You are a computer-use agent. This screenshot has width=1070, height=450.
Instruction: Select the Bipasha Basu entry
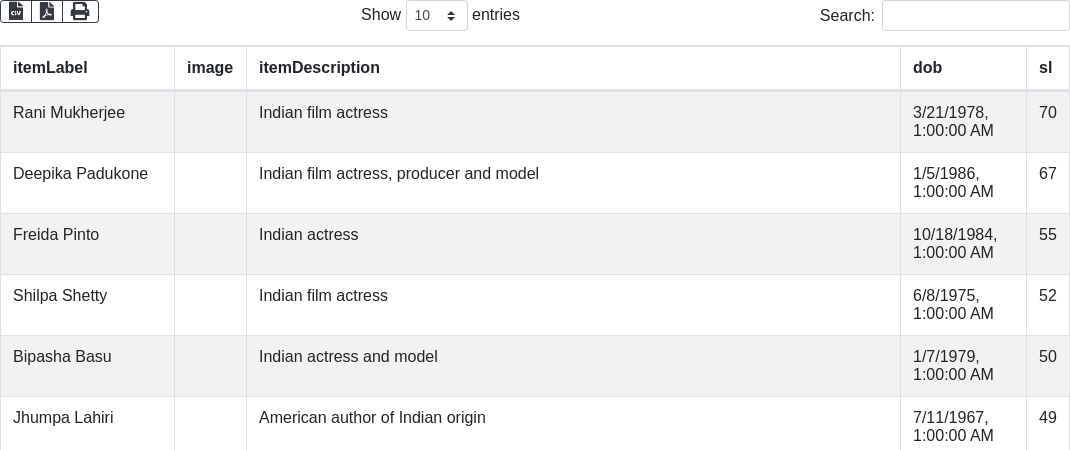pos(62,357)
